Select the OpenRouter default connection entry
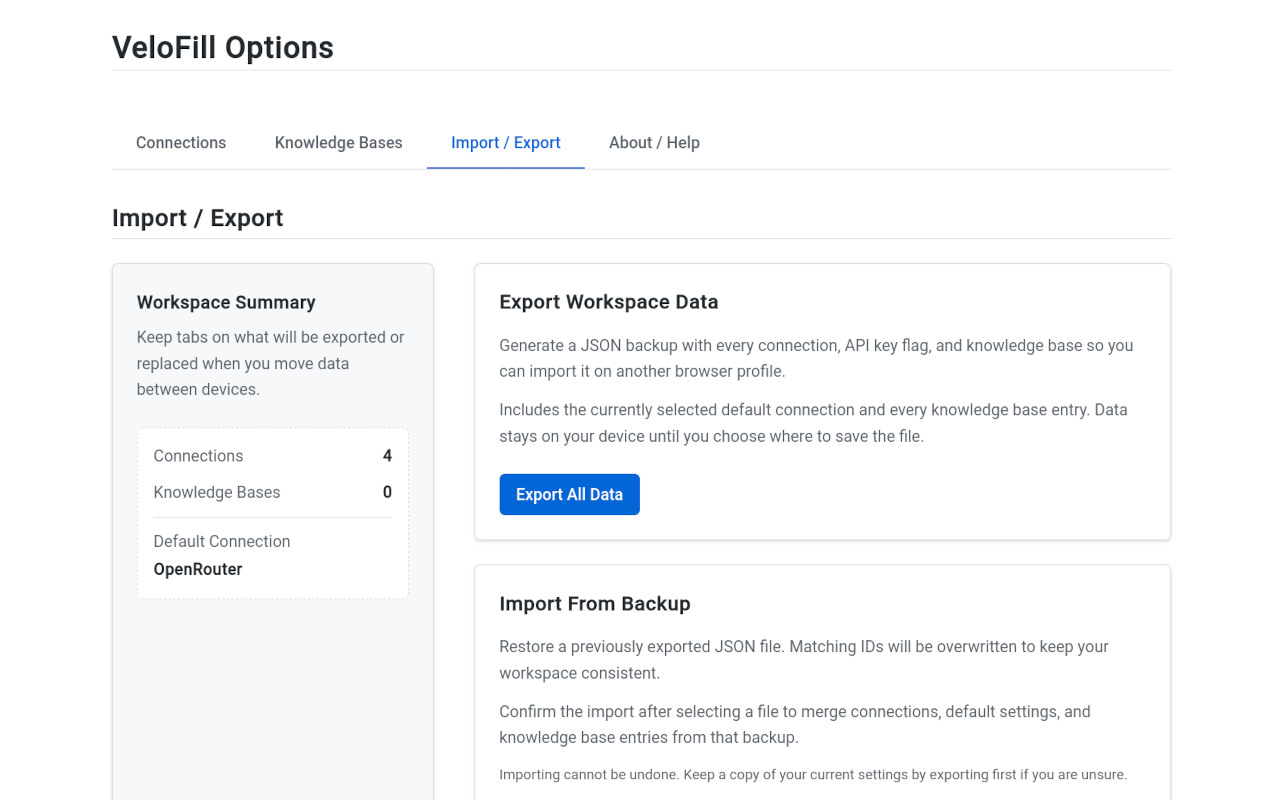 [x=197, y=569]
